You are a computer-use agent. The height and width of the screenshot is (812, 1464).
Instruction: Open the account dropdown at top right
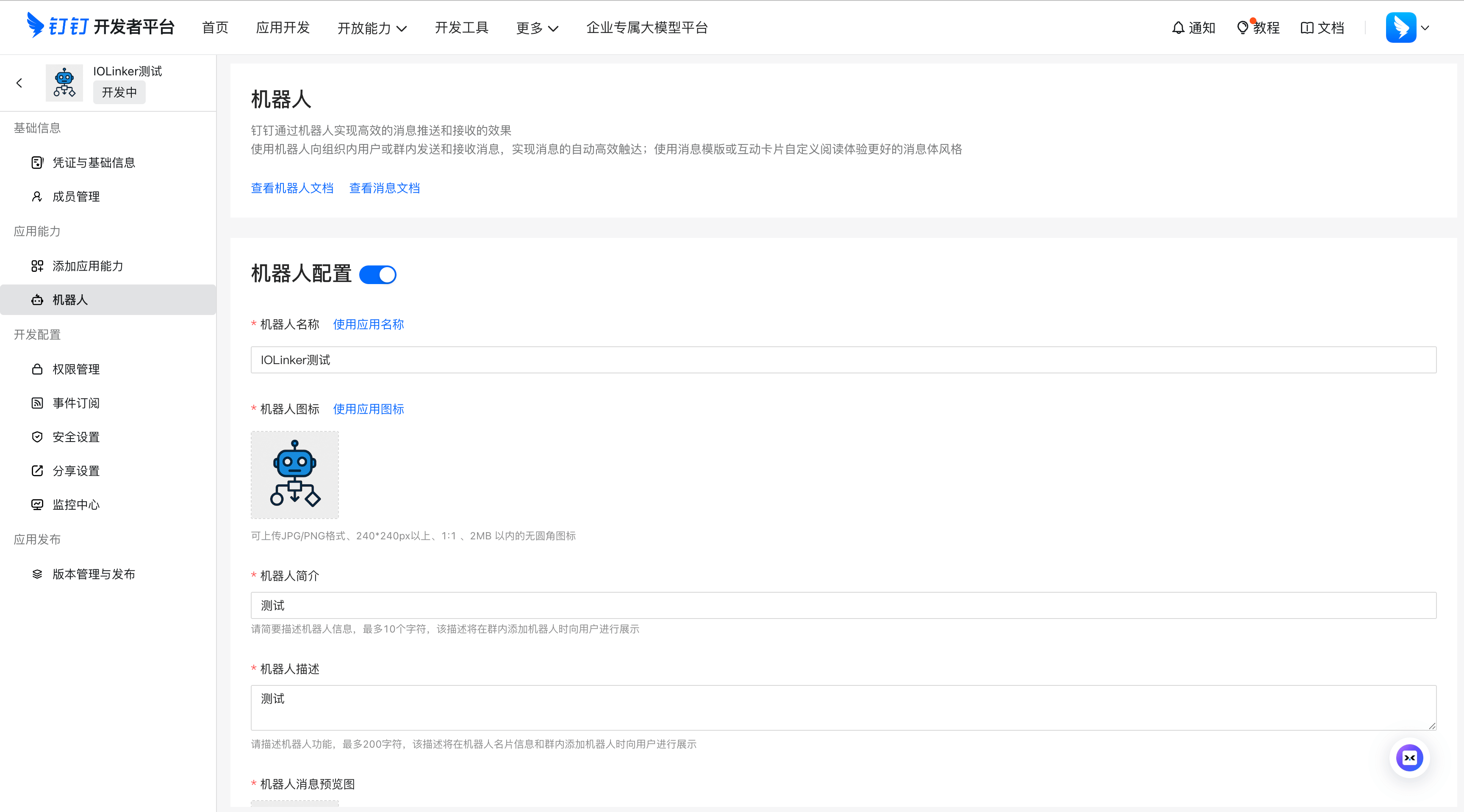[1409, 27]
